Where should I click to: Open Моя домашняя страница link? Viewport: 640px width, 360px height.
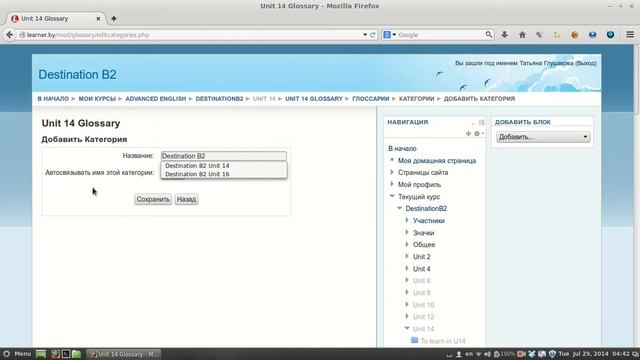pos(437,161)
